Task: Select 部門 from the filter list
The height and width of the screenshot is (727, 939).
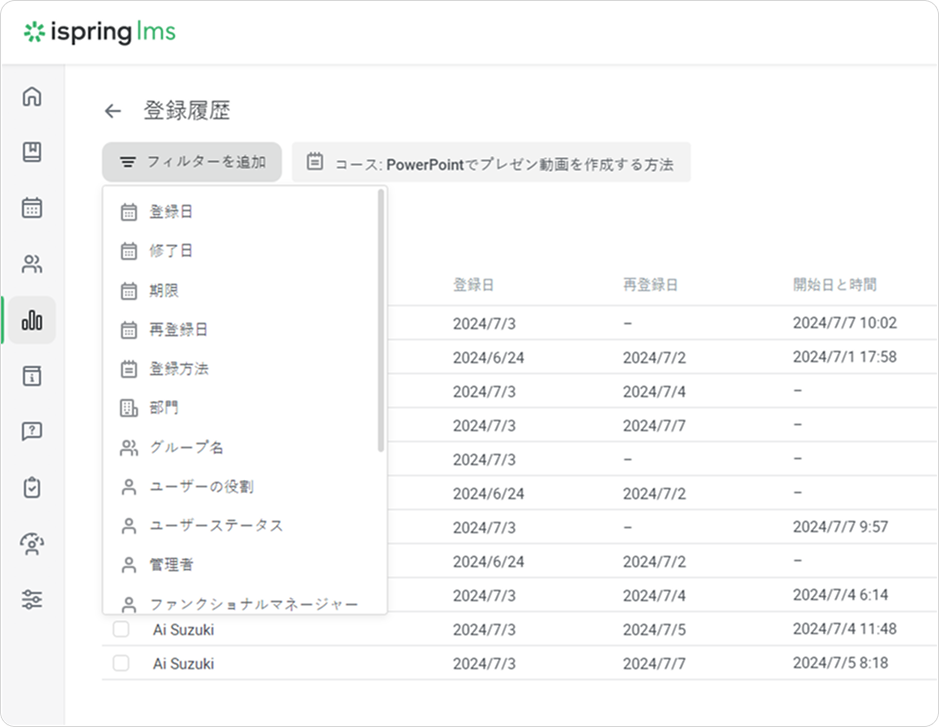Action: tap(164, 408)
